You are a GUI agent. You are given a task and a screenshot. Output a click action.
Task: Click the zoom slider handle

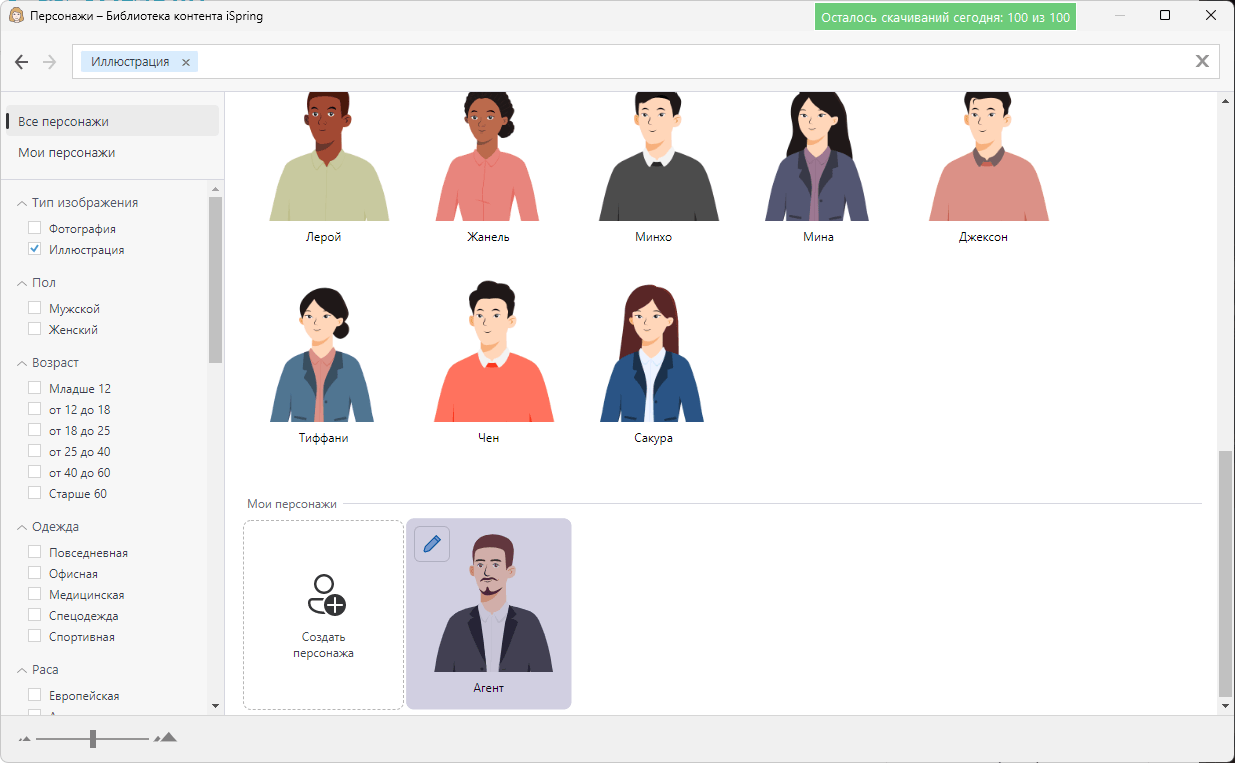point(91,738)
